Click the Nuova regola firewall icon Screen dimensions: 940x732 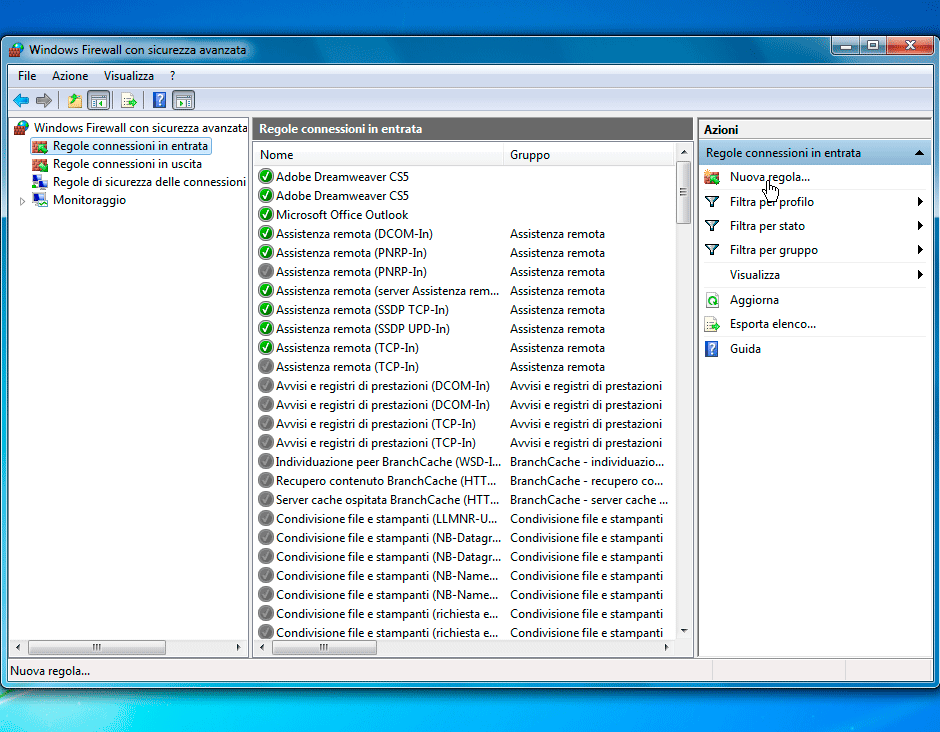(712, 177)
